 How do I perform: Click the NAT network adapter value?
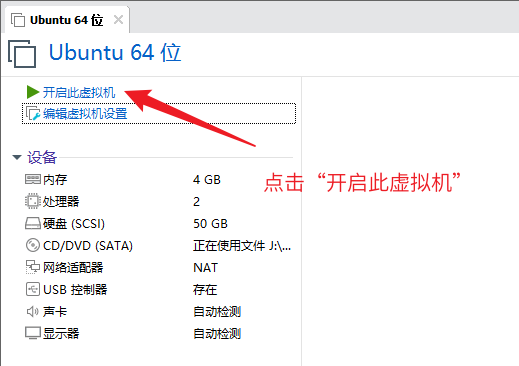[205, 267]
